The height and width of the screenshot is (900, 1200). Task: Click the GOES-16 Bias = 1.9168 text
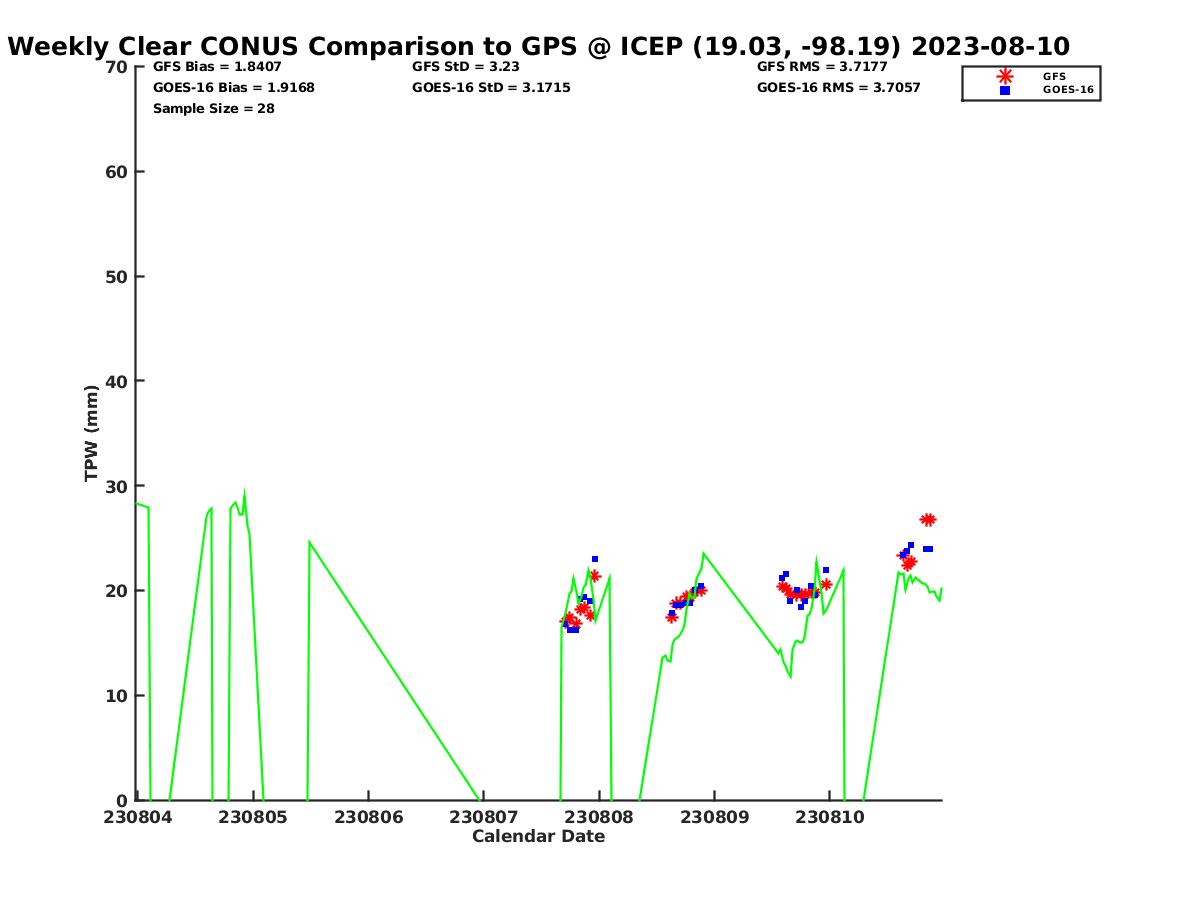(x=233, y=88)
